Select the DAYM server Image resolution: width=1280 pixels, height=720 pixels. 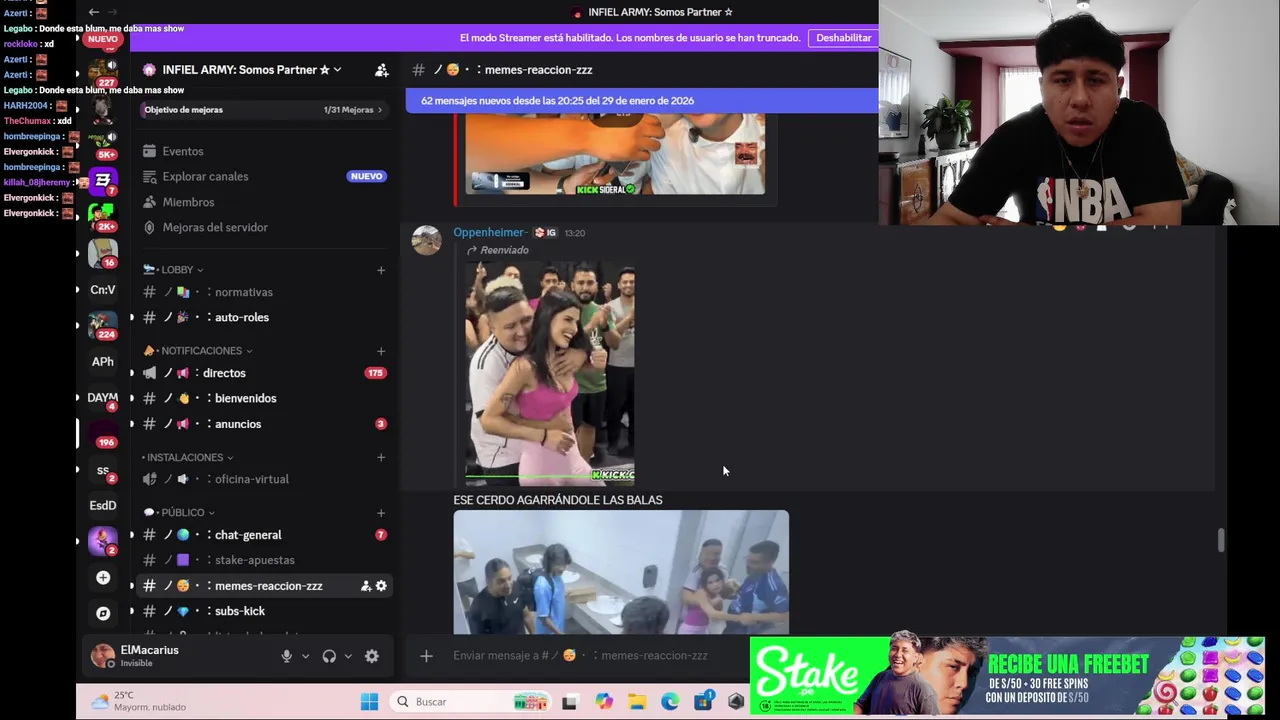(x=103, y=398)
